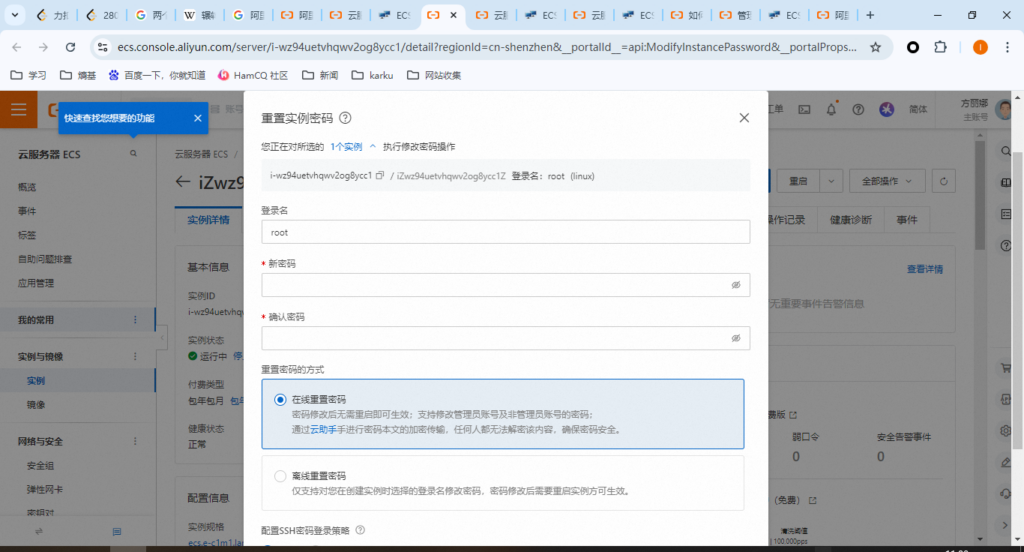Viewport: 1024px width, 552px height.
Task: Open the Cloud Shell terminal icon
Action: click(x=803, y=109)
